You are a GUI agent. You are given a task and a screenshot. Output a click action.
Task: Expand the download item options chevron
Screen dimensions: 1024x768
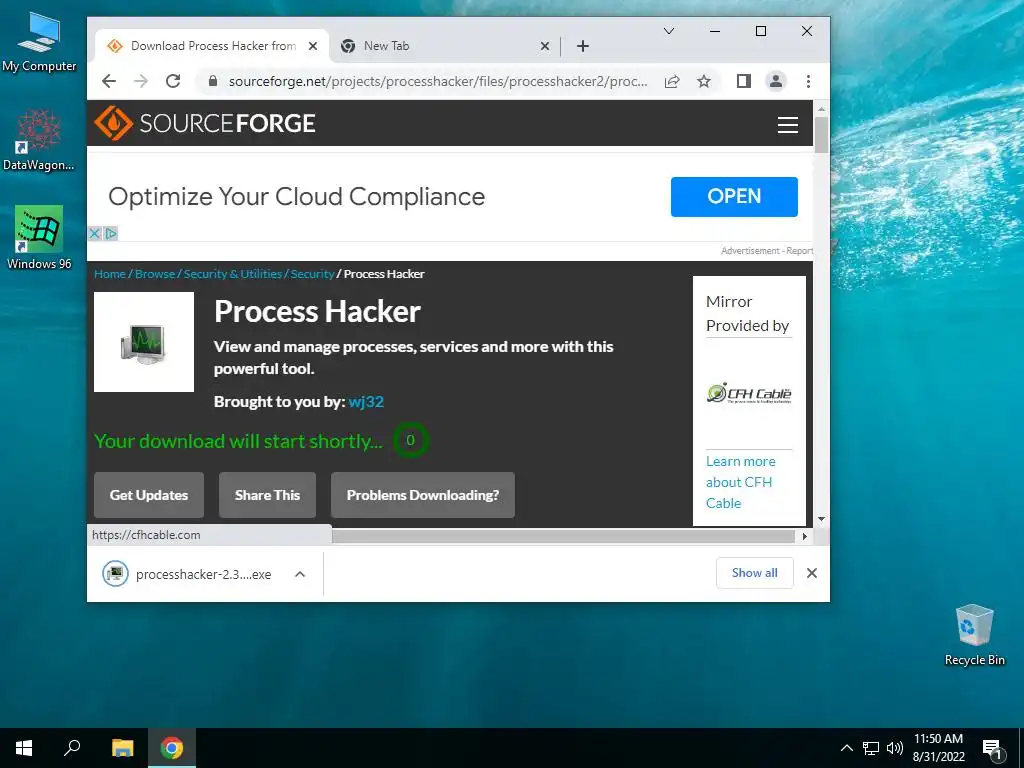tap(300, 574)
